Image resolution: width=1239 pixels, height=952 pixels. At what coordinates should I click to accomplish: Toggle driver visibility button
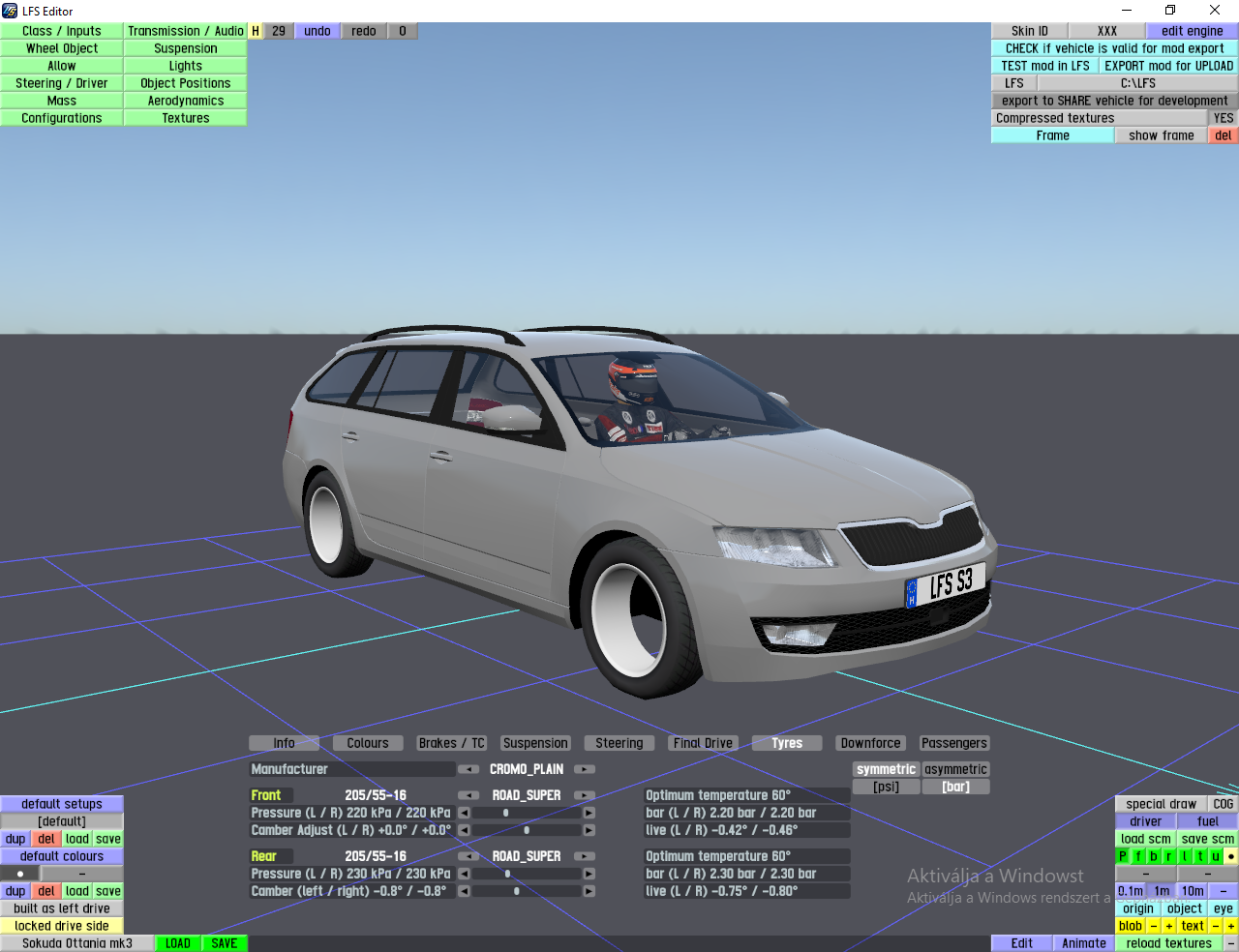(1146, 821)
